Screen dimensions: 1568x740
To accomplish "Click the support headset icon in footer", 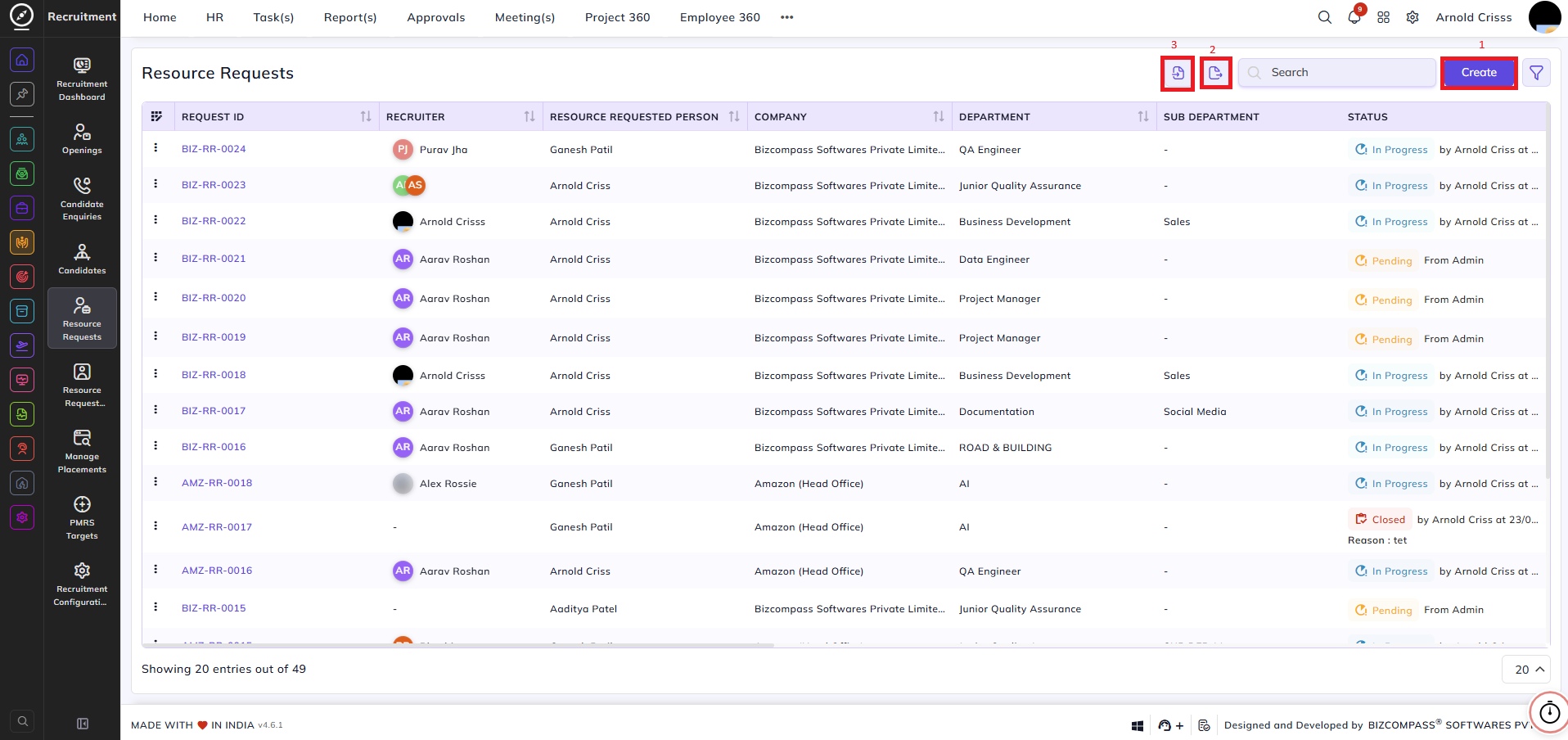I will tap(1165, 725).
